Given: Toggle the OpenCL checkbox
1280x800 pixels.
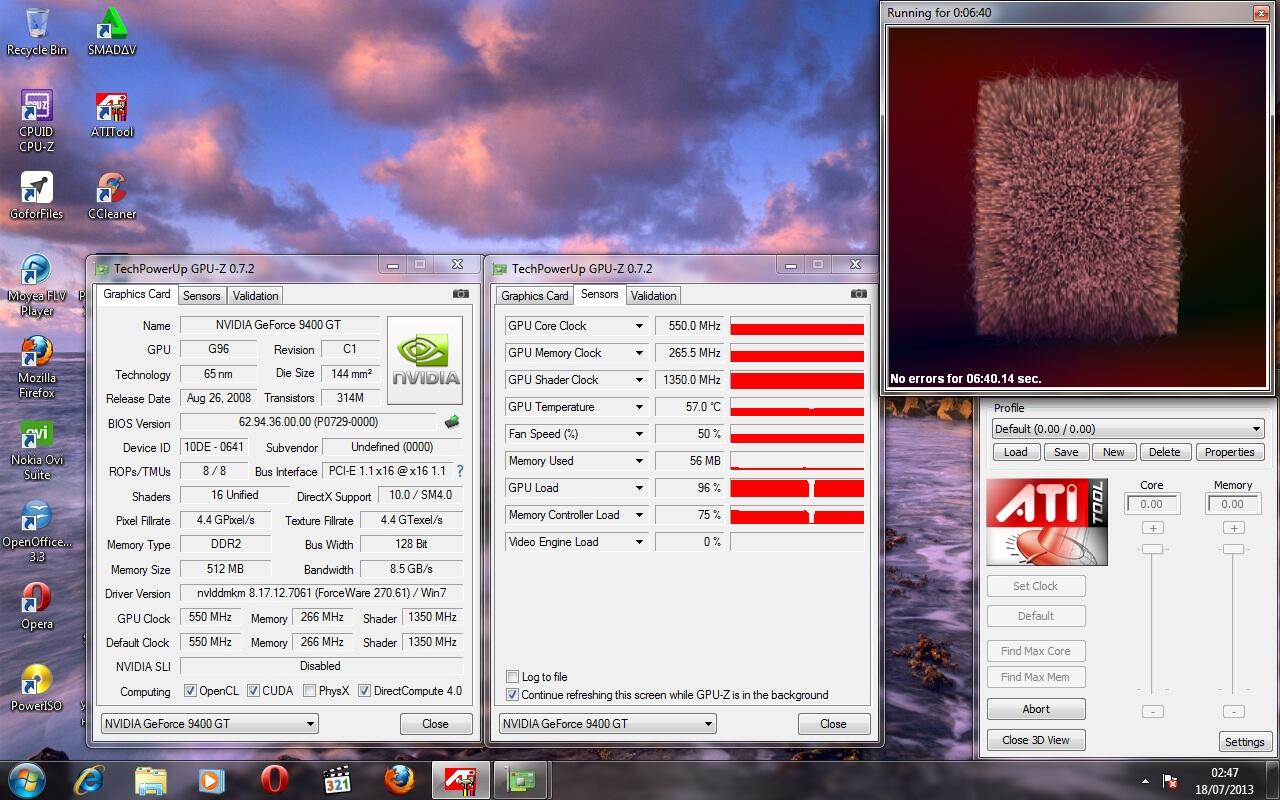Looking at the screenshot, I should pos(190,691).
